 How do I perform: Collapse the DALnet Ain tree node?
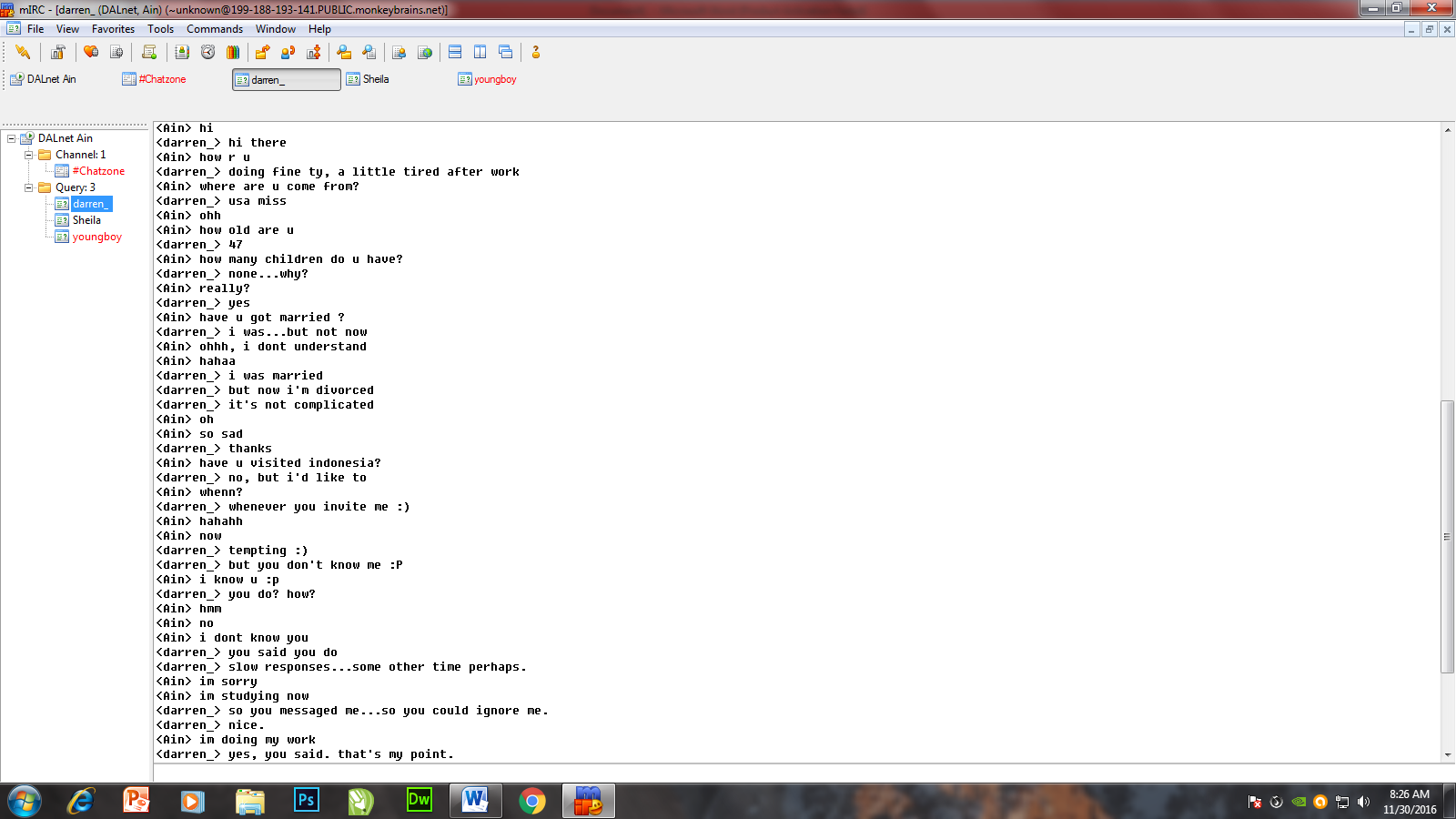click(12, 138)
